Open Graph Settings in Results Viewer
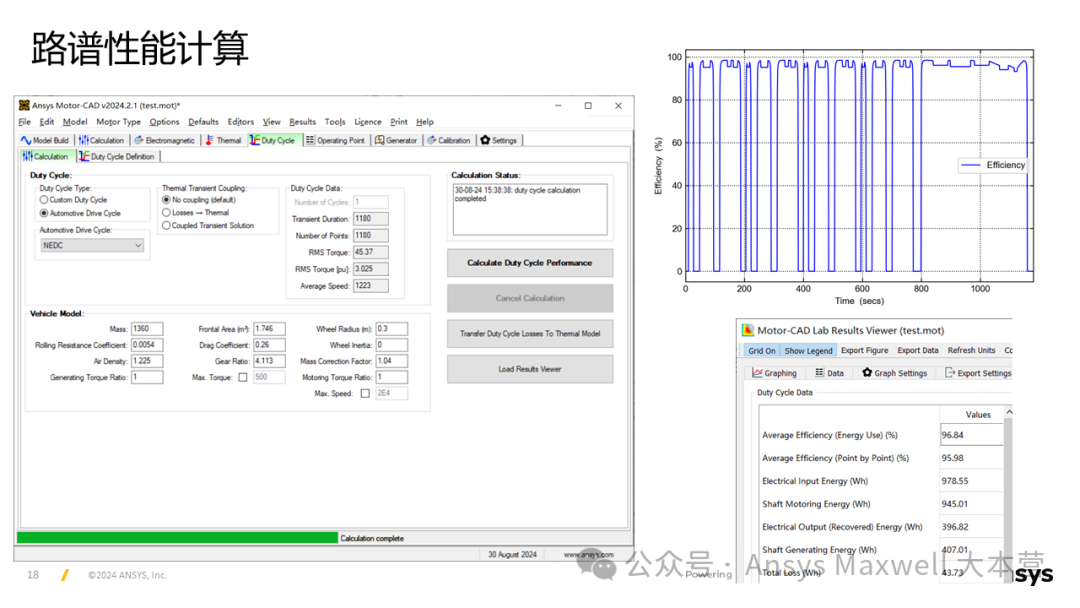 click(x=894, y=373)
